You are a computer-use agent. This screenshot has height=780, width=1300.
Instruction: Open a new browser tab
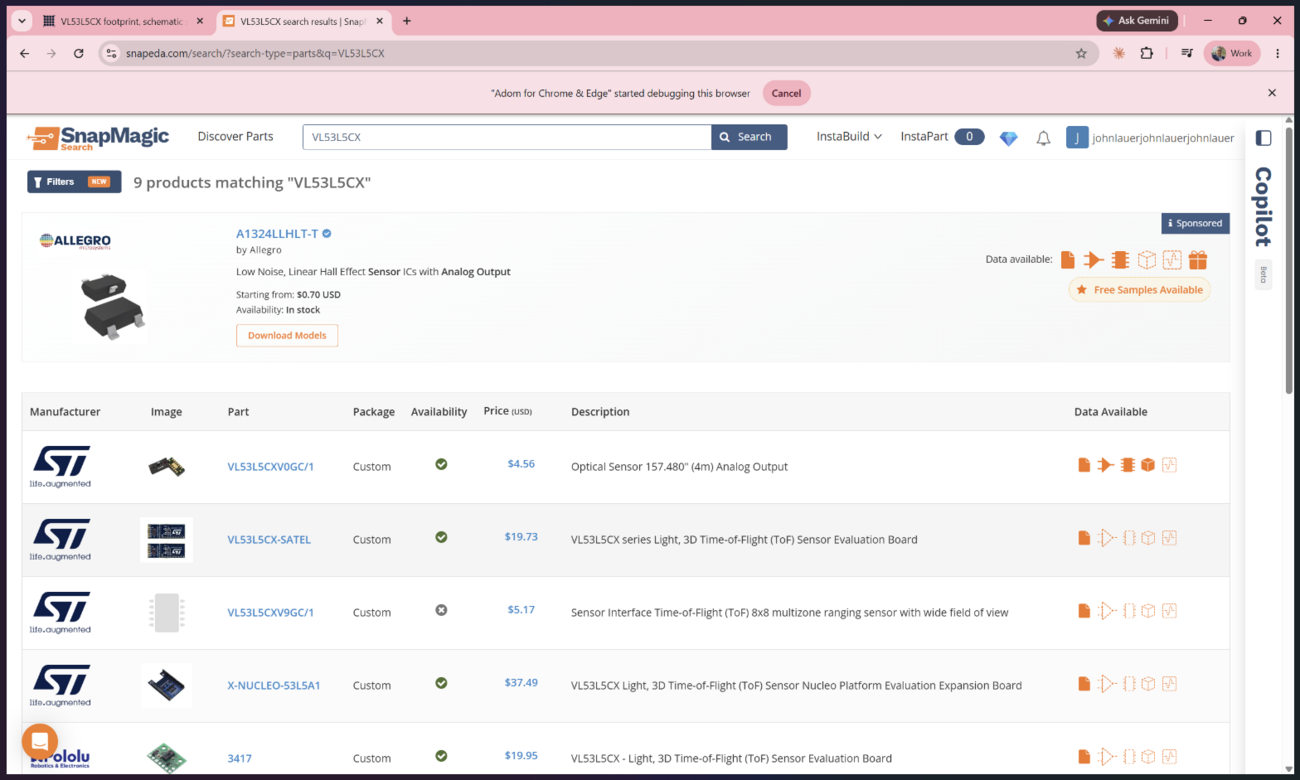pyautogui.click(x=407, y=21)
